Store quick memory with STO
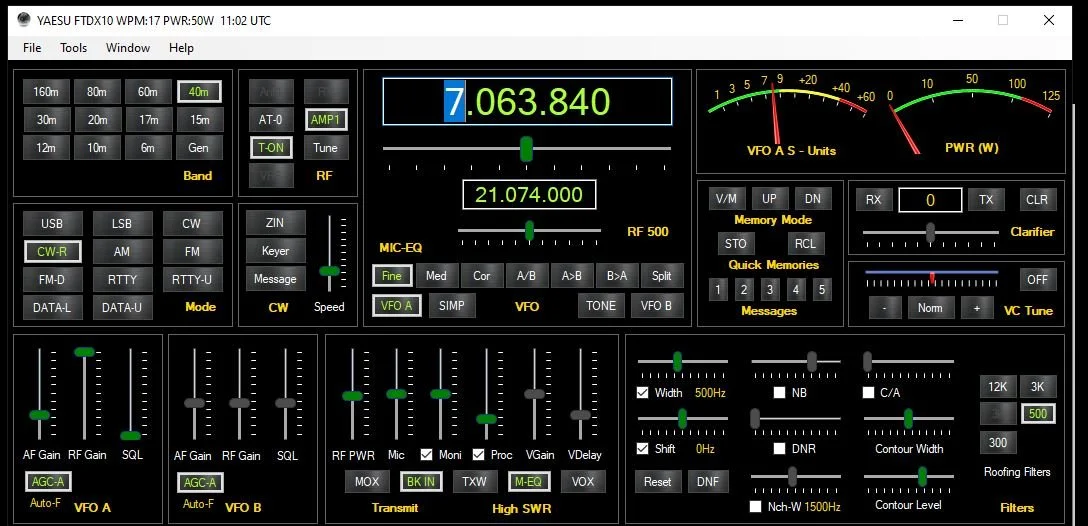 pos(736,244)
